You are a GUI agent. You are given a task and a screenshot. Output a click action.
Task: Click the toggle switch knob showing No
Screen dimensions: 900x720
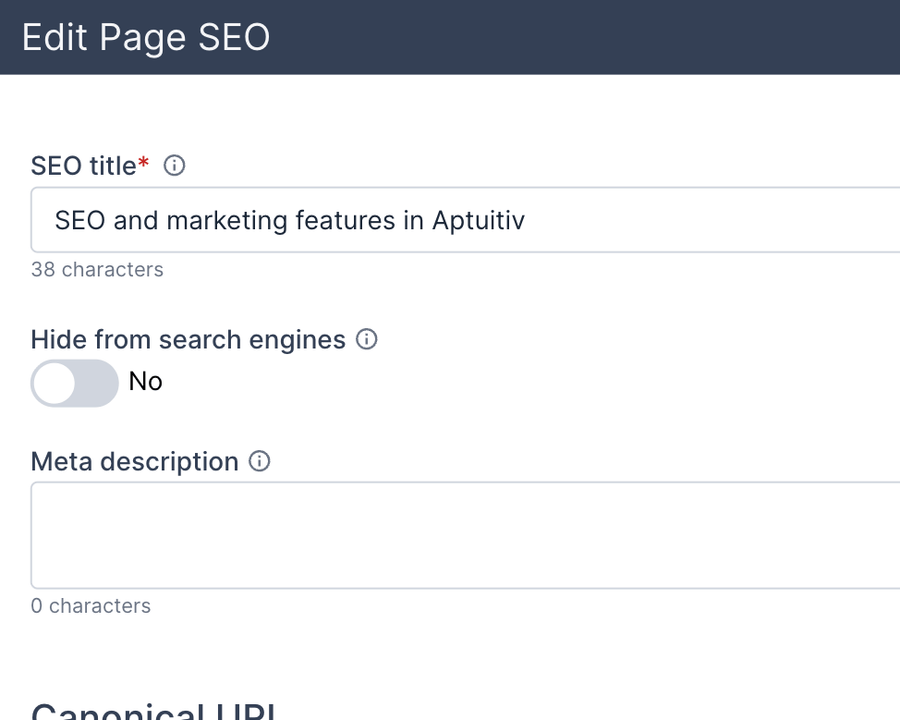pos(56,383)
